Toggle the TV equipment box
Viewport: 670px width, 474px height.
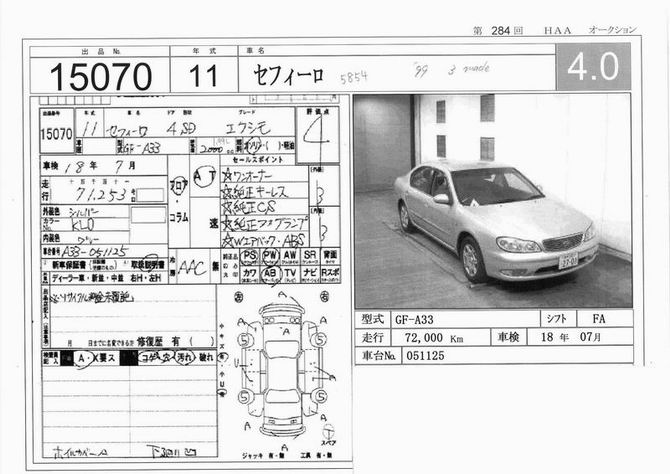(290, 274)
